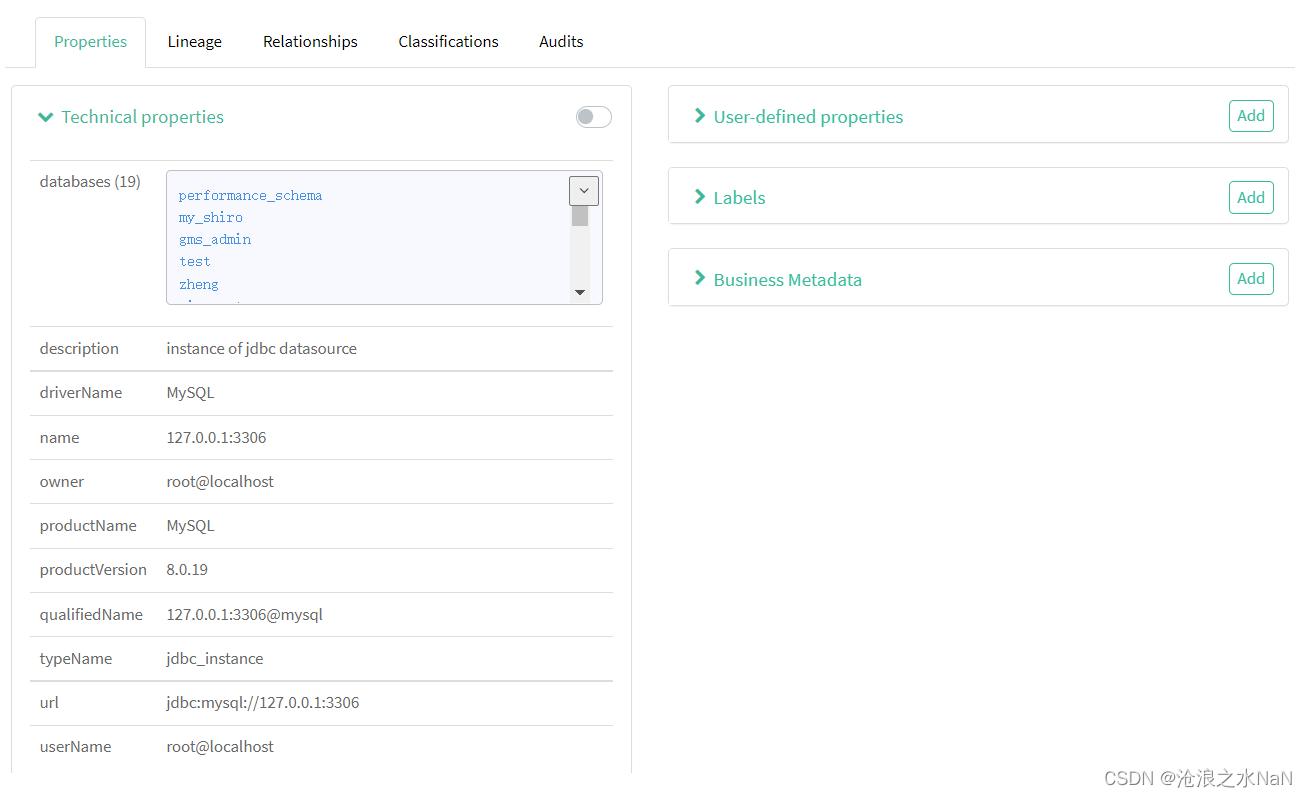Toggle the switch next to Technical properties

point(593,117)
